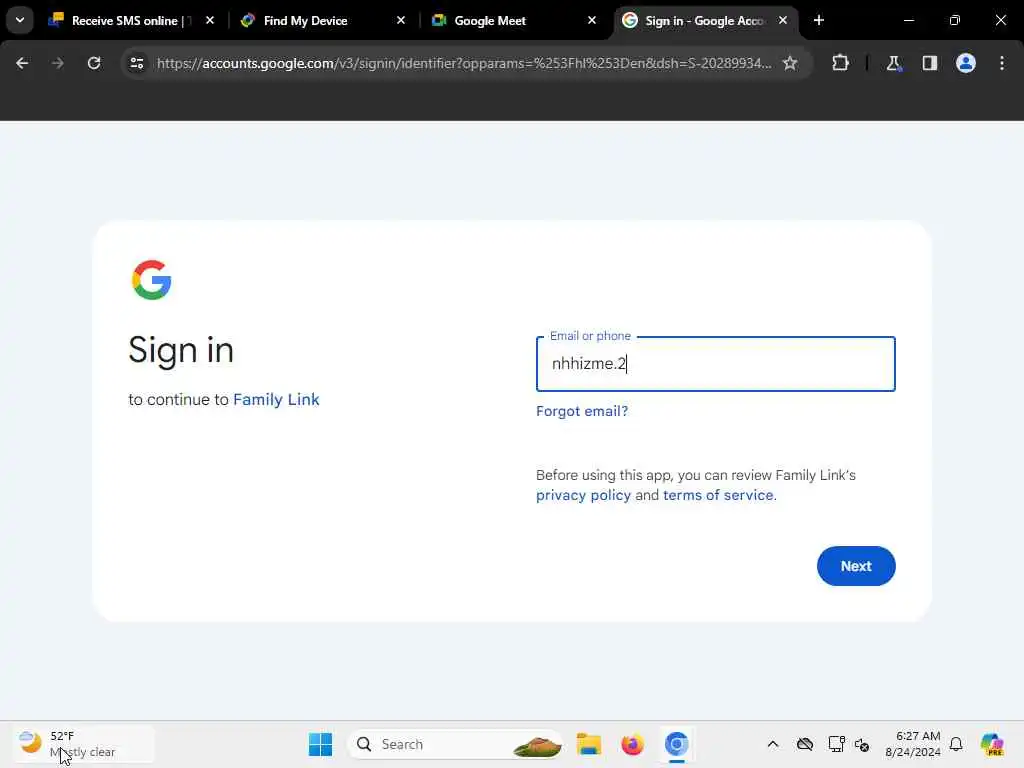Open the Chrome profile avatar
Viewport: 1024px width, 768px height.
(966, 63)
